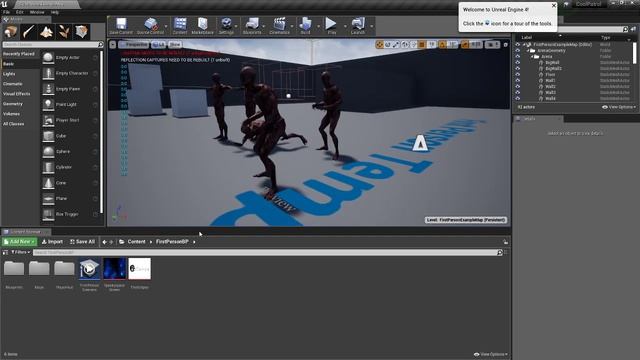The width and height of the screenshot is (640, 360).
Task: Click the Cylinder shape icon
Action: coord(48,167)
